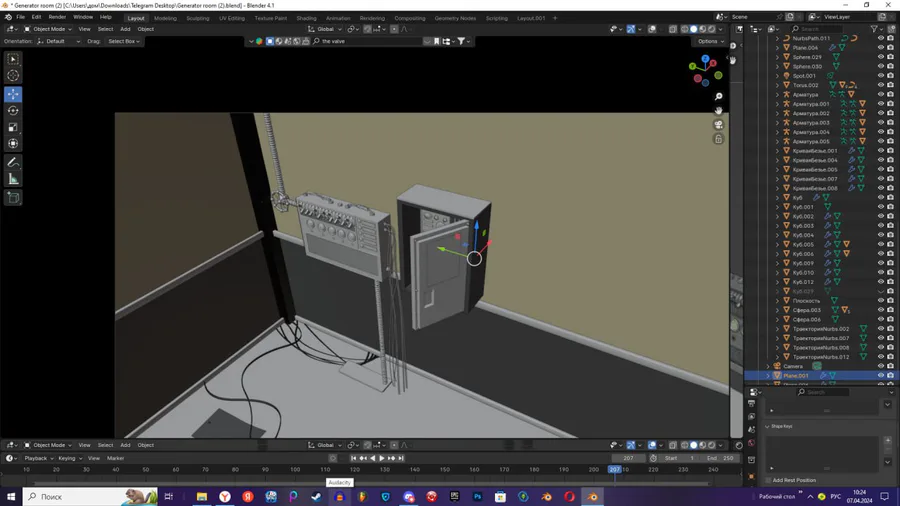Open the Playback menu in timeline
900x506 pixels.
[x=38, y=458]
